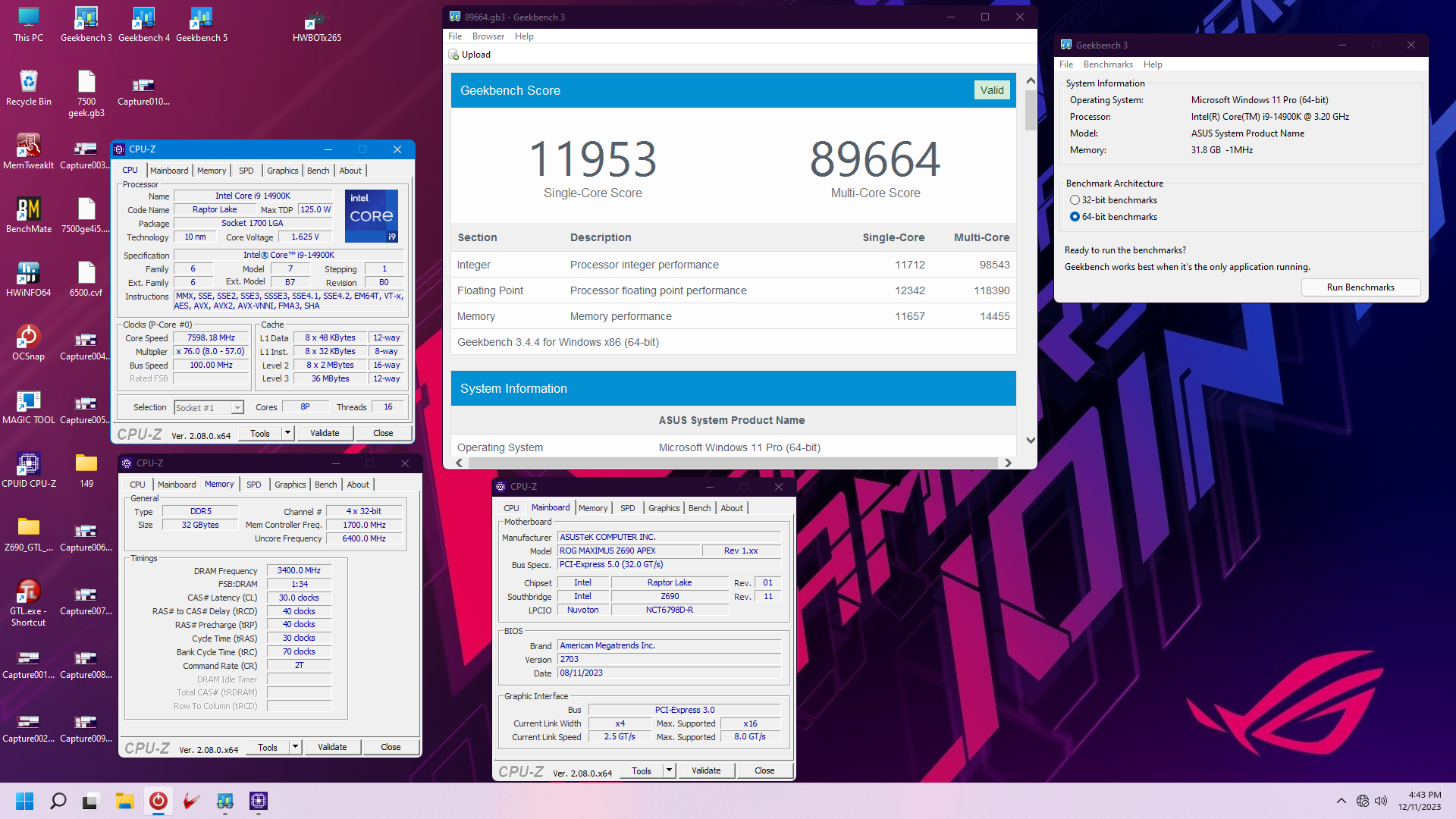Open Bench tab in the Memory CPU-Z window

coord(325,485)
